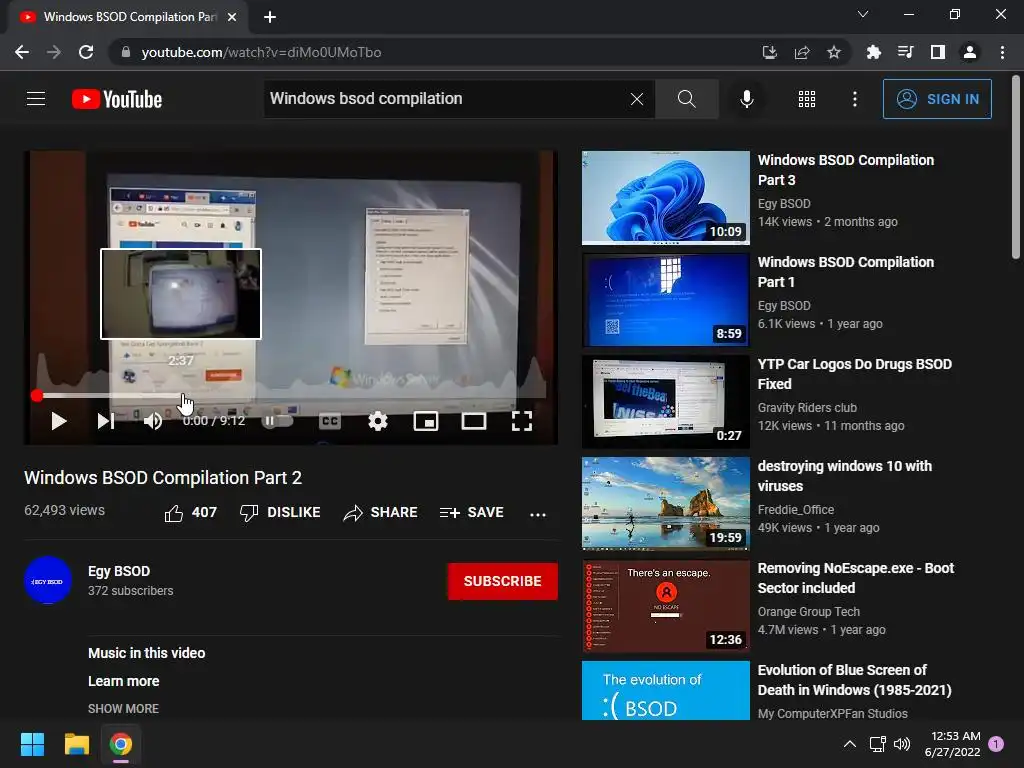Open the Windows Start menu
Image resolution: width=1024 pixels, height=768 pixels.
32,744
